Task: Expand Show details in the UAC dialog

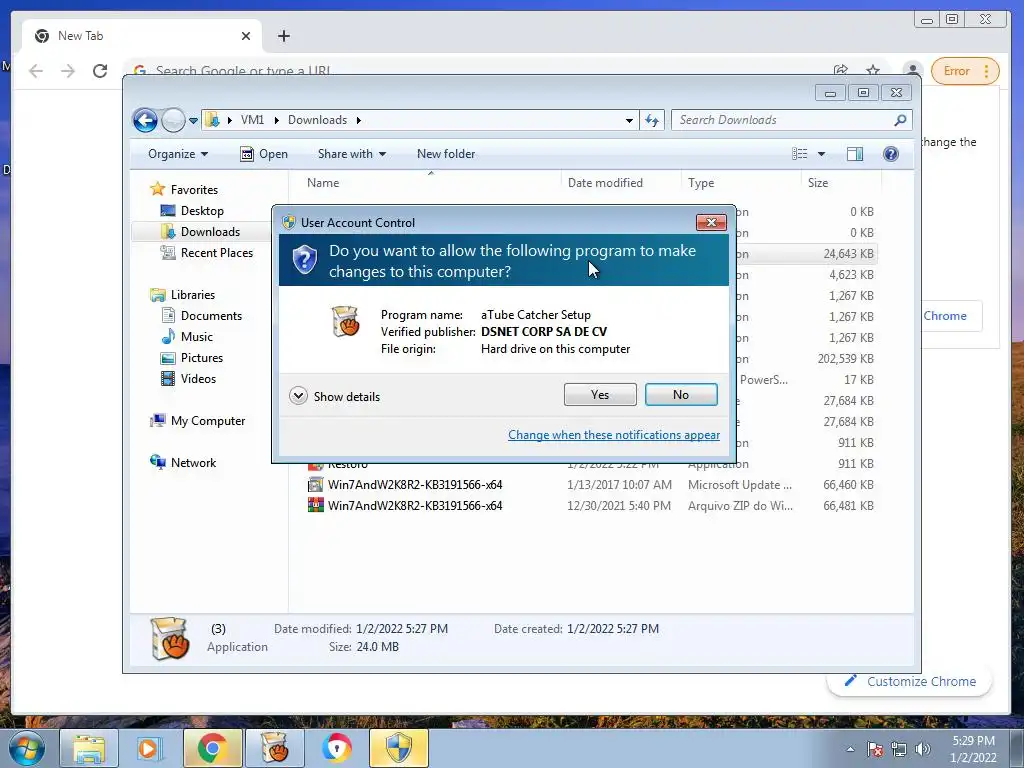Action: (x=334, y=396)
